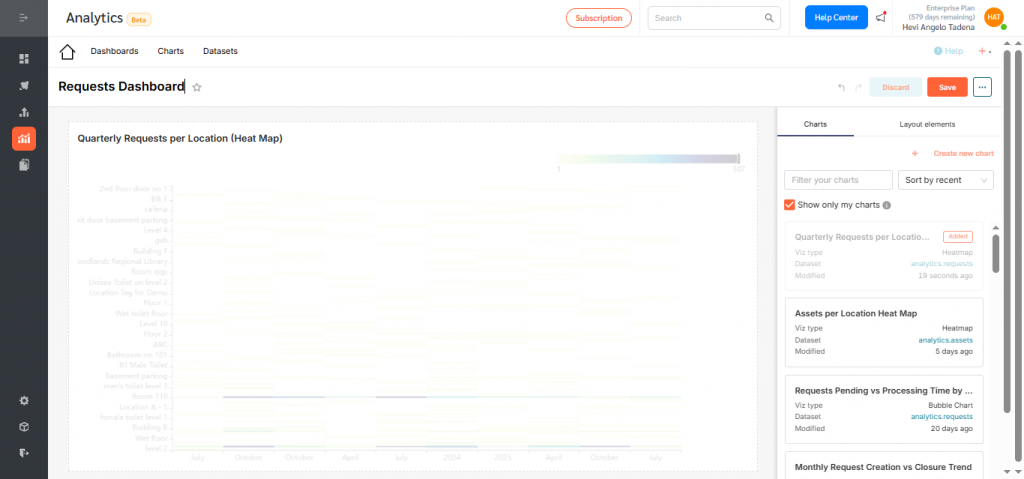Uncheck the Show only my charts checkbox
The height and width of the screenshot is (479, 1024).
click(790, 205)
